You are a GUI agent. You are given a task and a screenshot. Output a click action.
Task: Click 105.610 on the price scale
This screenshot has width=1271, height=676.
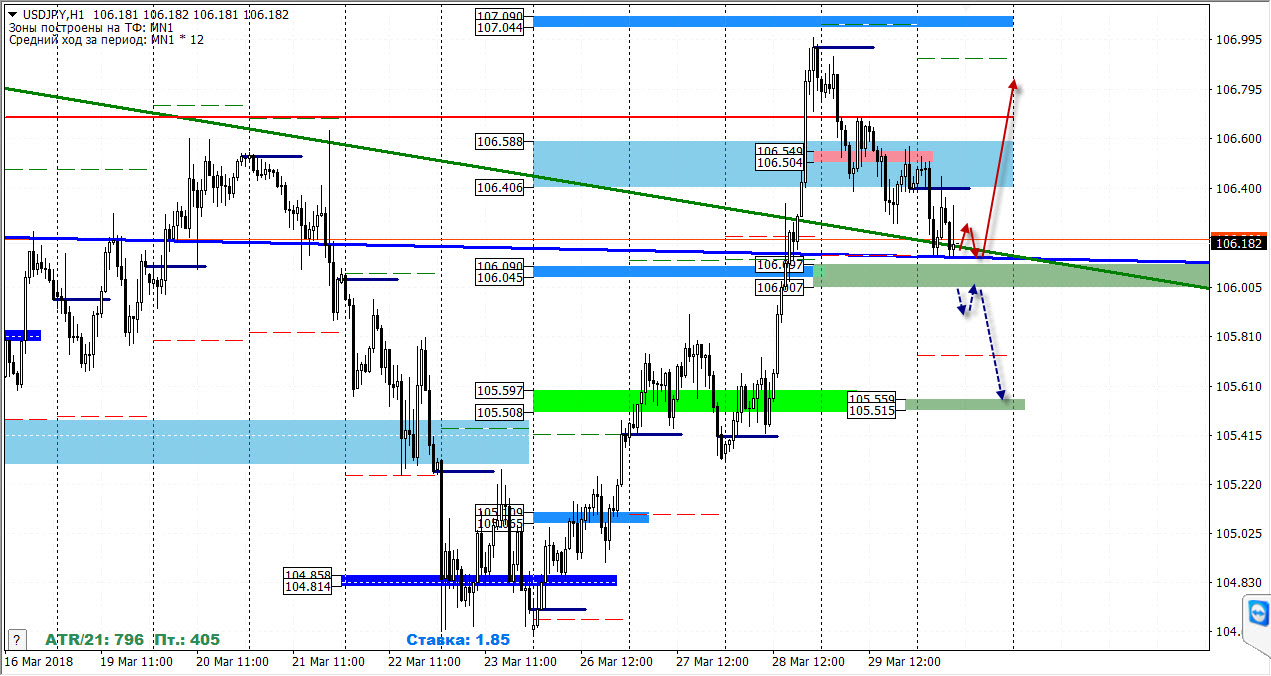(1238, 387)
